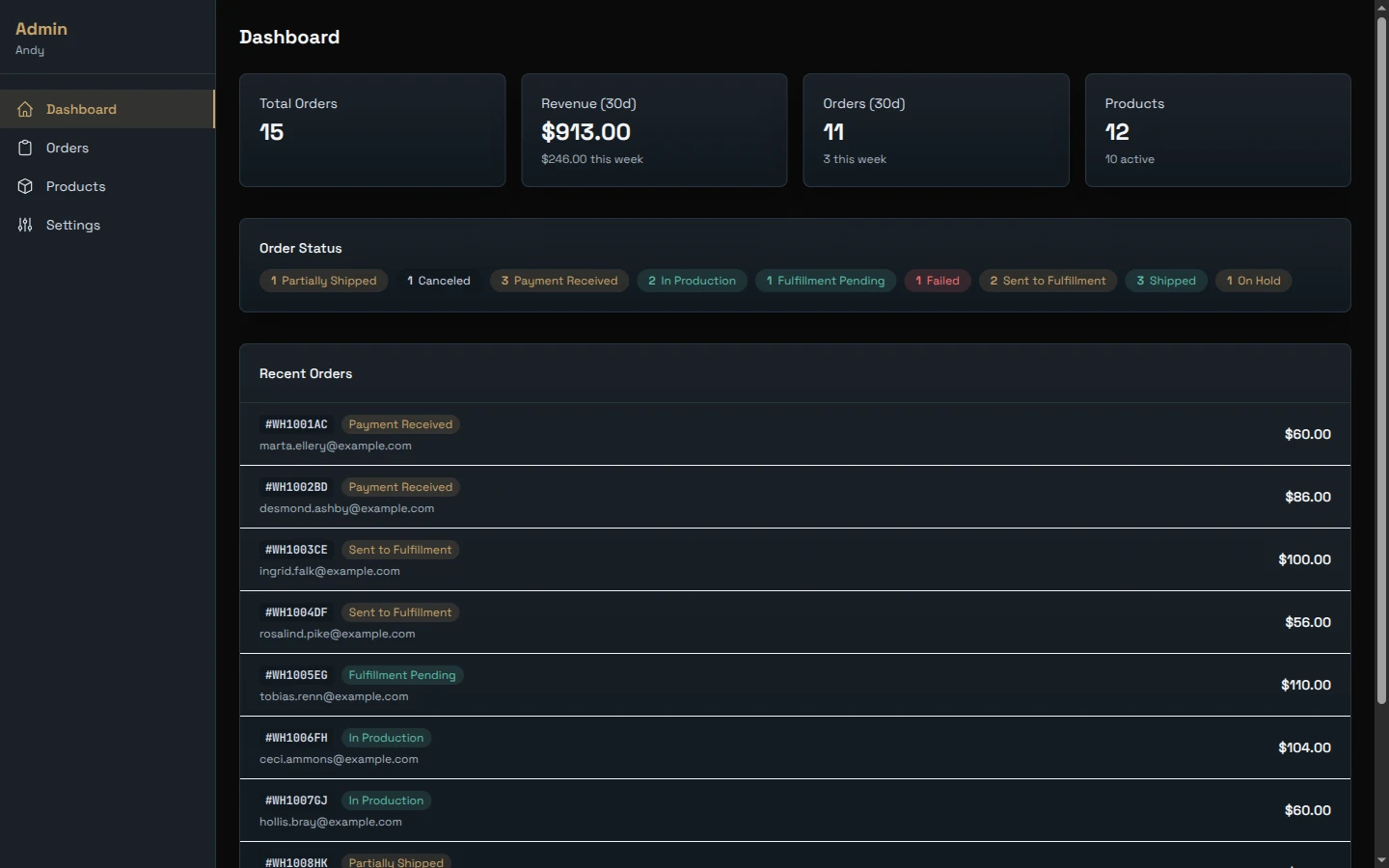The image size is (1389, 868).
Task: Open order #WH1001AC
Action: point(795,434)
